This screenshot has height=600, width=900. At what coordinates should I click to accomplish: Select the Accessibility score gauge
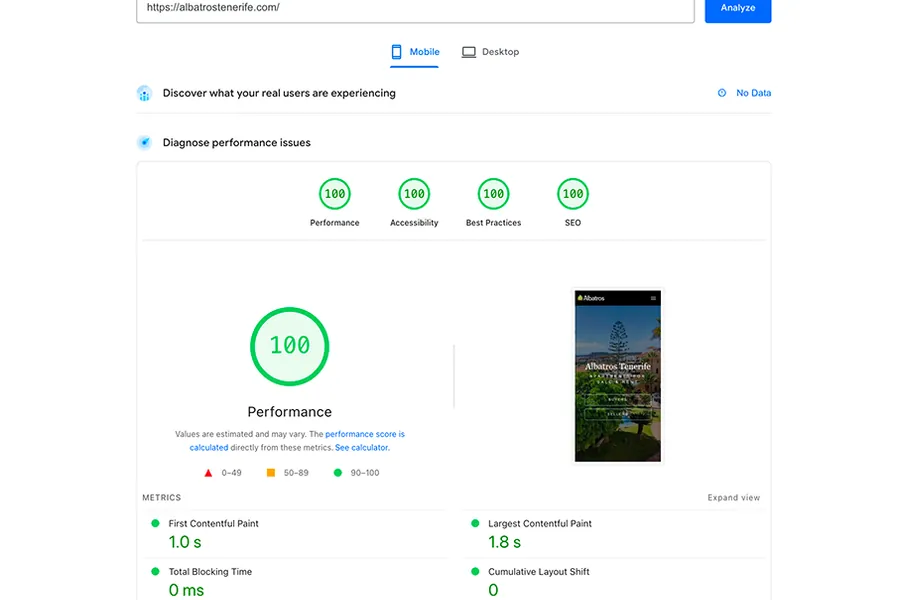[x=414, y=194]
